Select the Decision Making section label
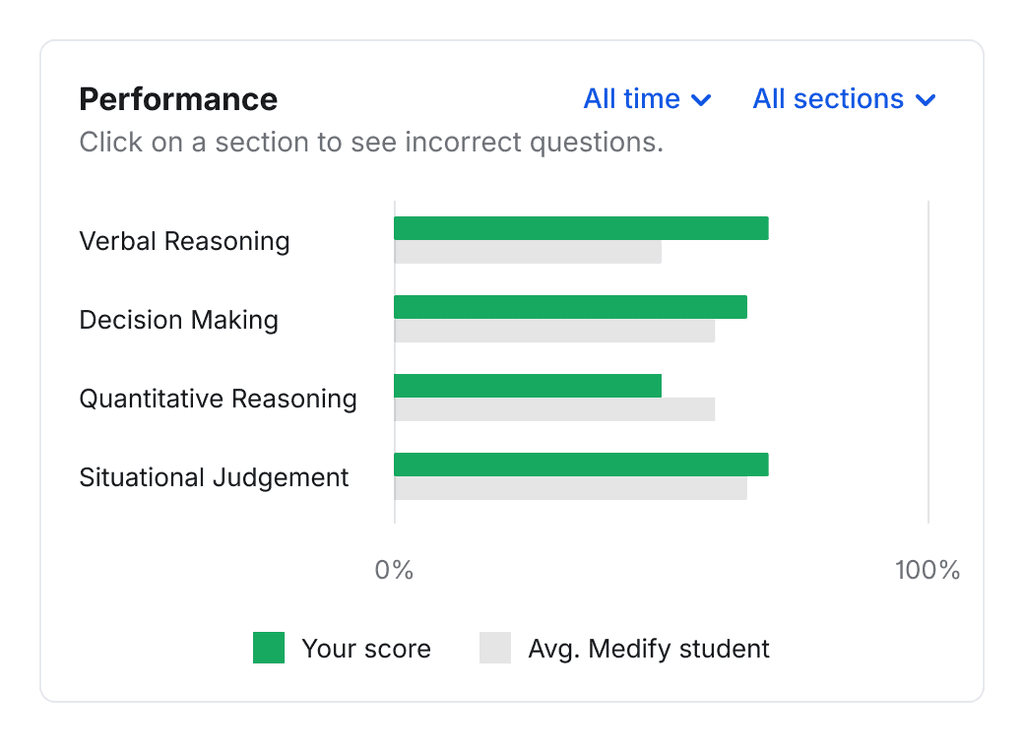 click(178, 320)
